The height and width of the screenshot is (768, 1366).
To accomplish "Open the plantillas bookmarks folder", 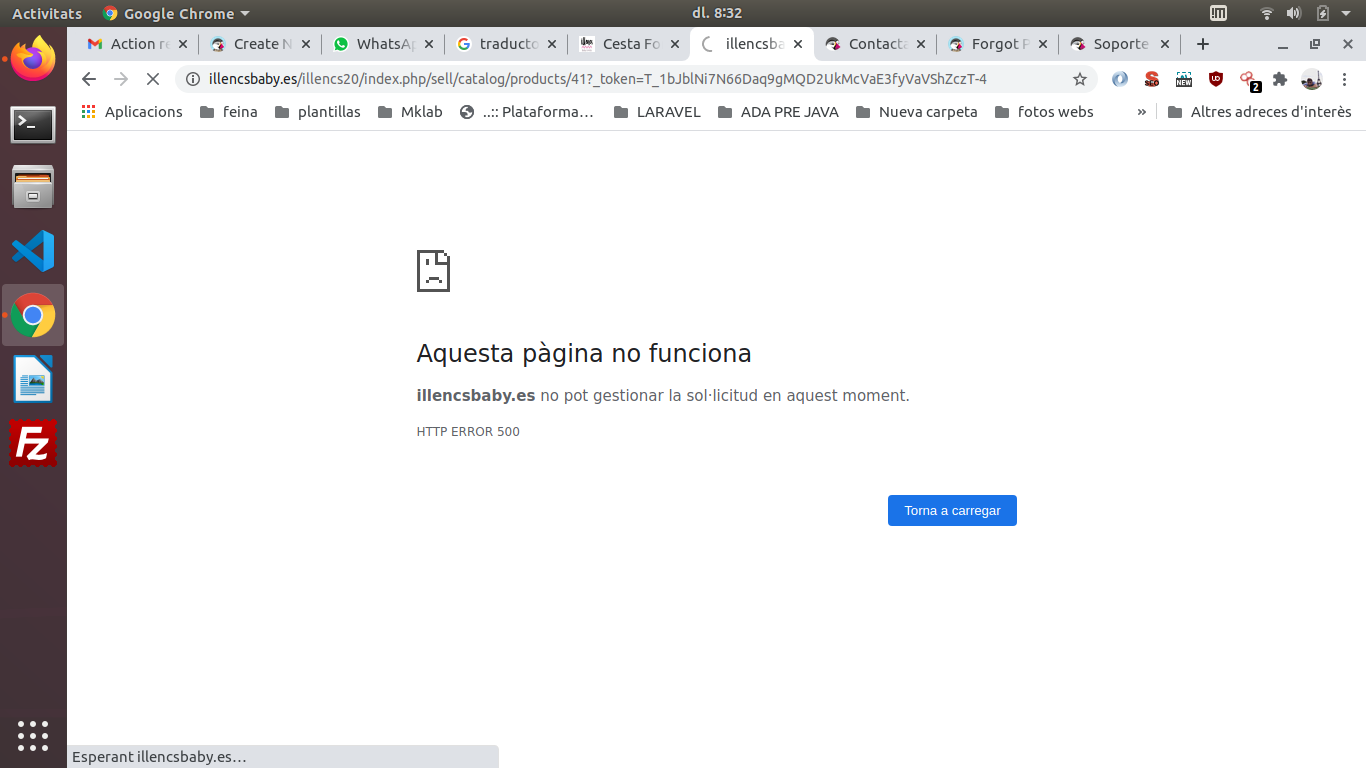I will [317, 112].
